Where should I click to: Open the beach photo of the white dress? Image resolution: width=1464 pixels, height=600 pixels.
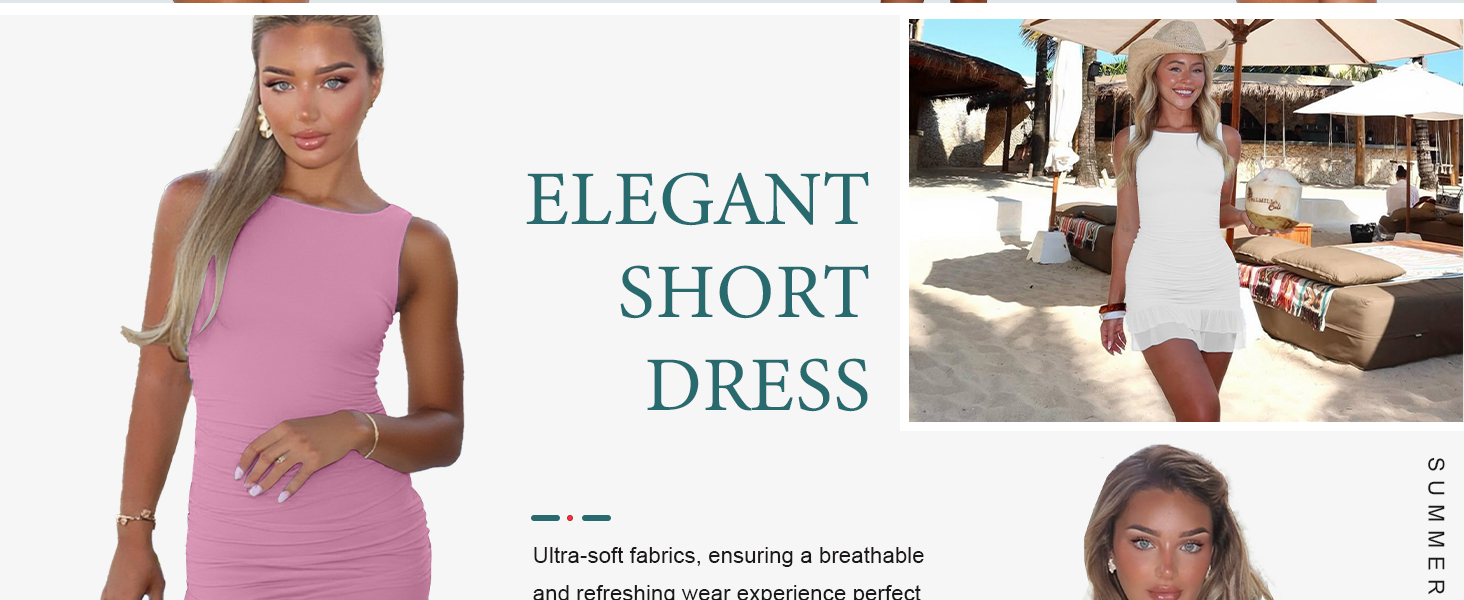click(x=1186, y=220)
